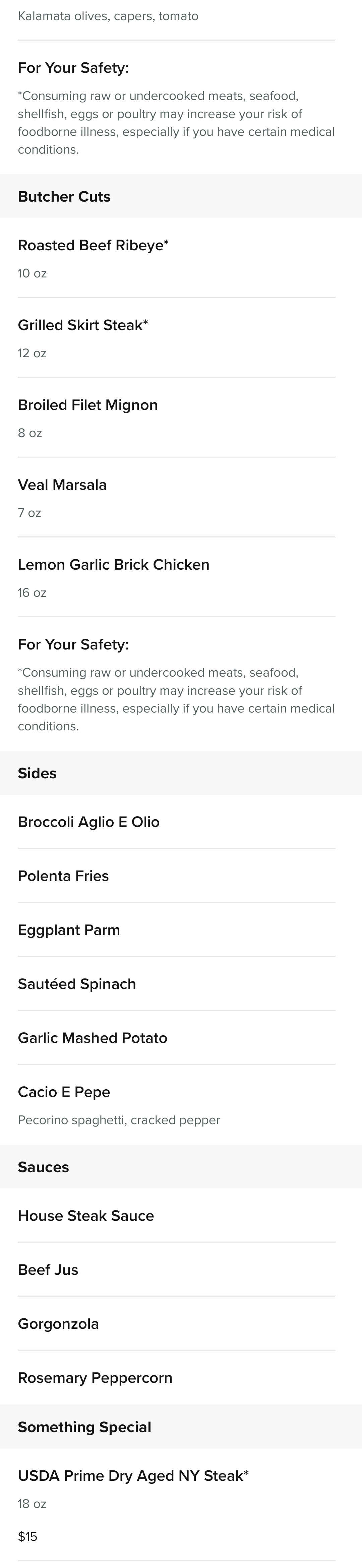The image size is (362, 1568).
Task: Tap the Gorgonzola sauce item
Action: [176, 1324]
